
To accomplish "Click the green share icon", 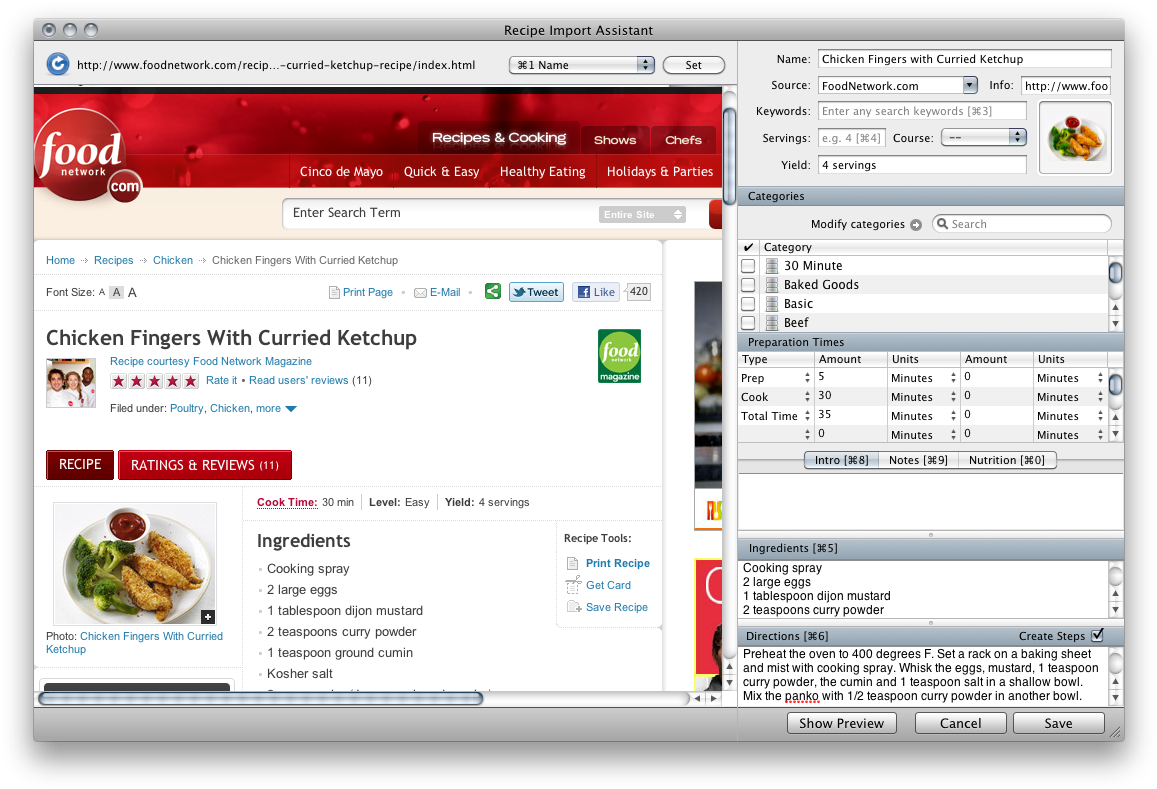I will point(492,292).
